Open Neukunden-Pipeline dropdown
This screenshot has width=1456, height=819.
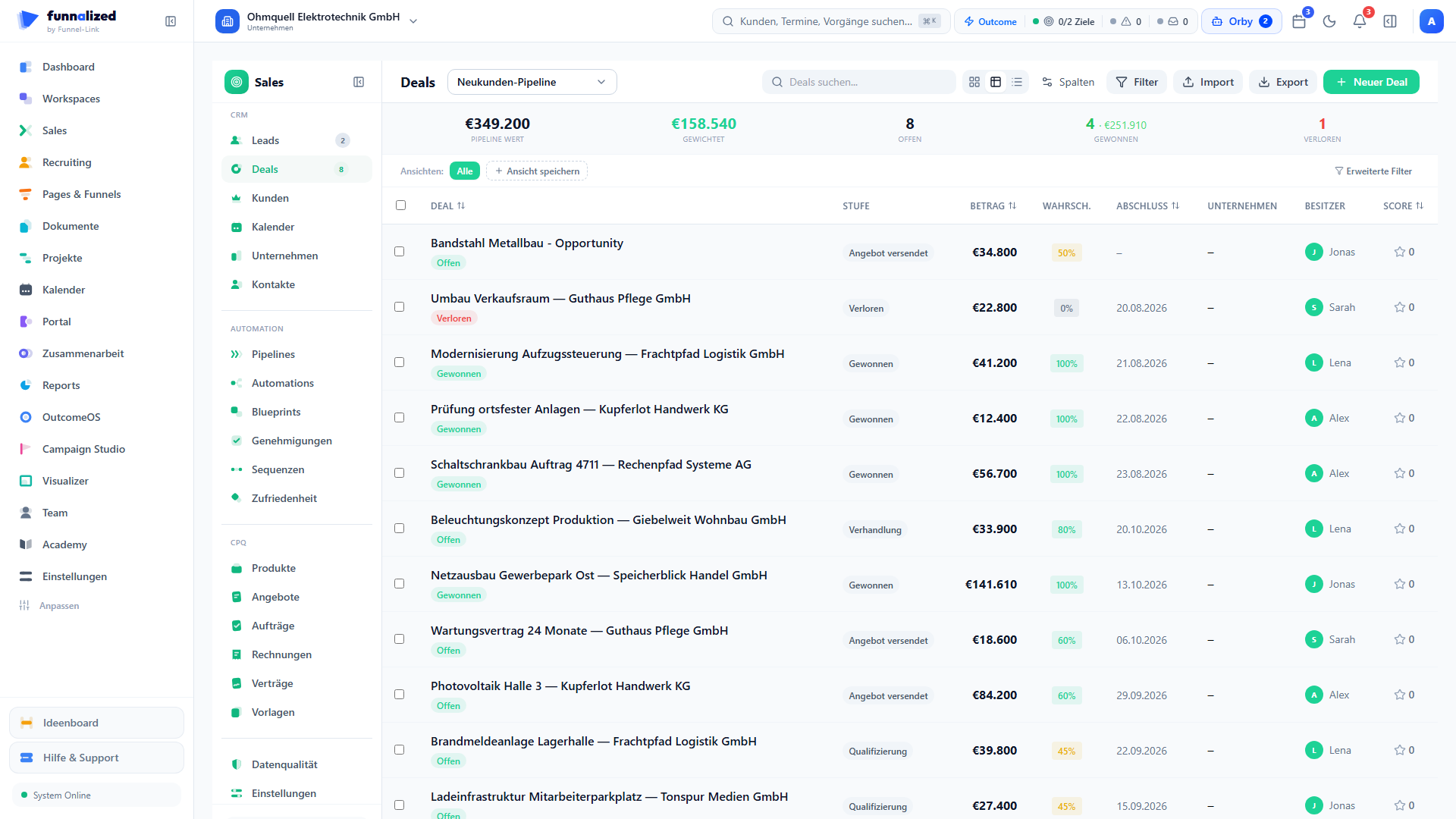(x=532, y=82)
